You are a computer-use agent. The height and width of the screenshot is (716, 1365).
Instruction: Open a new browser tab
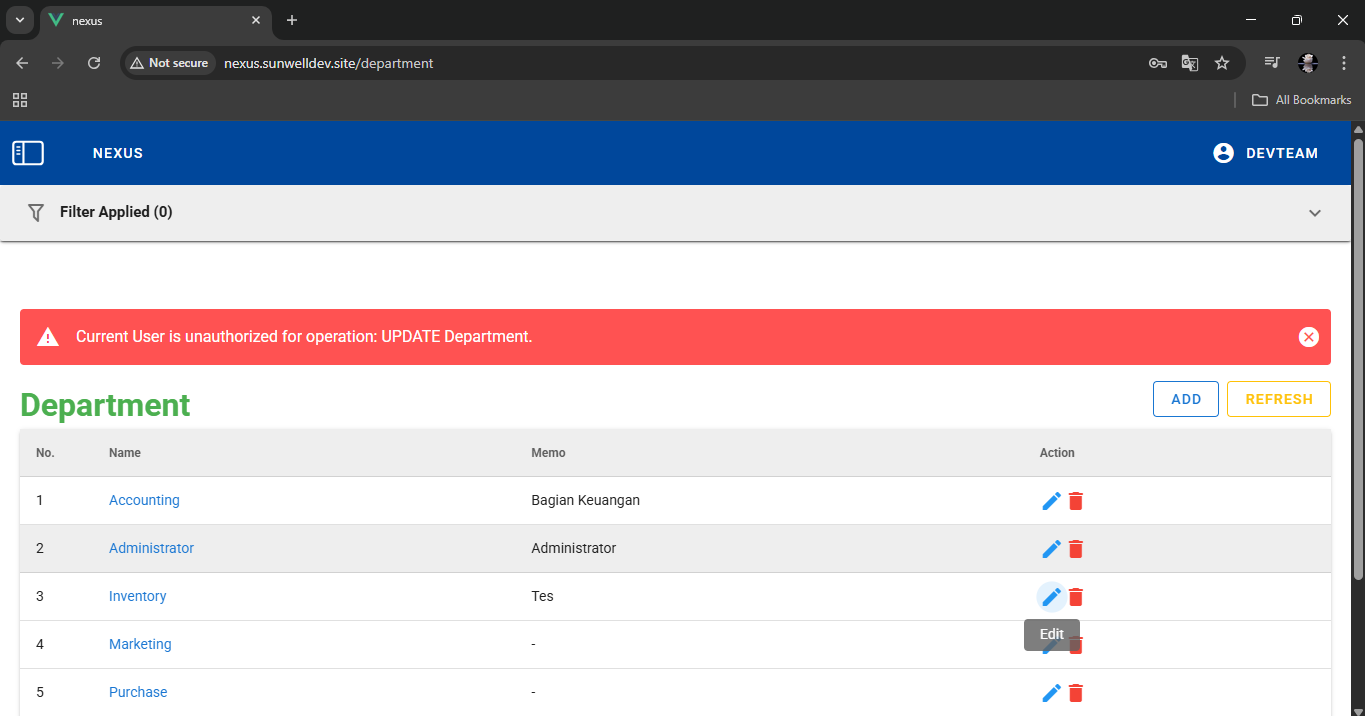point(292,20)
